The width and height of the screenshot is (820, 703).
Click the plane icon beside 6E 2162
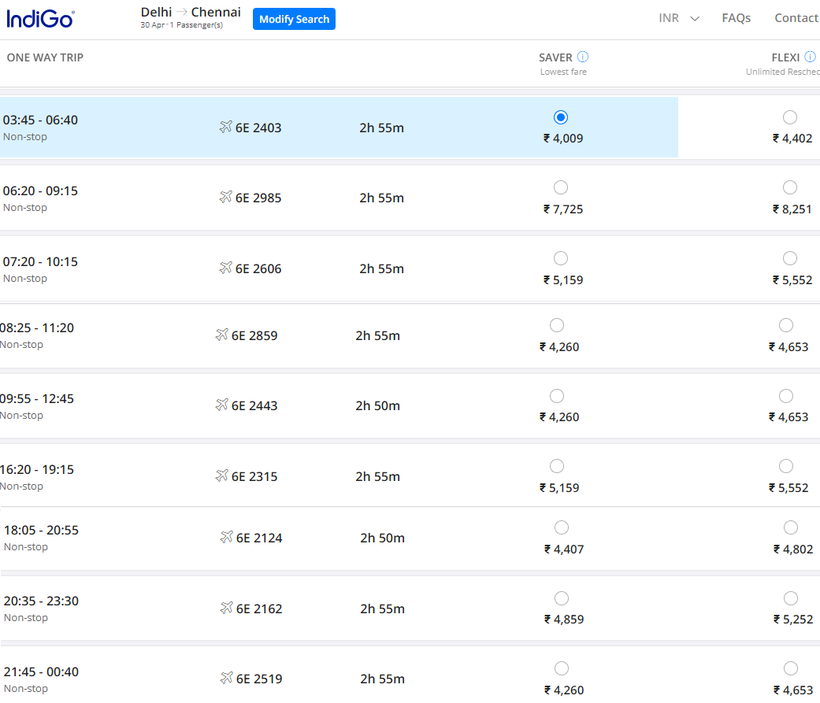click(226, 608)
